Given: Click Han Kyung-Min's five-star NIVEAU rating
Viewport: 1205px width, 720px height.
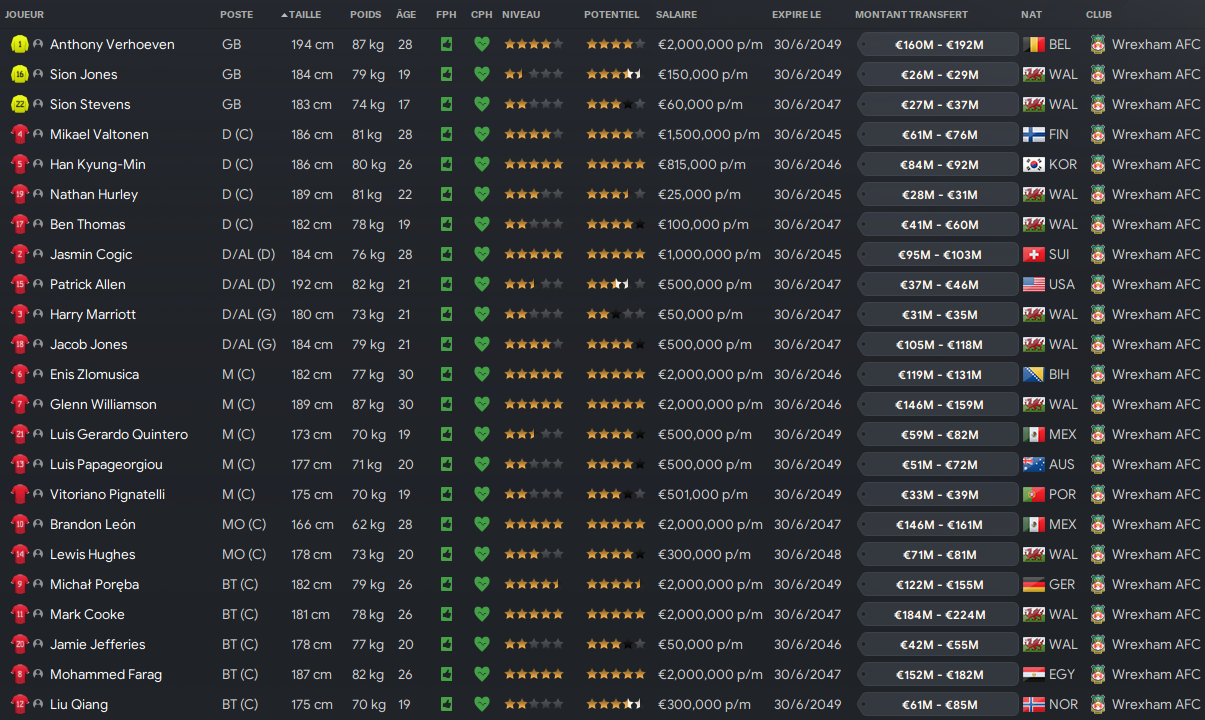Looking at the screenshot, I should click(534, 164).
